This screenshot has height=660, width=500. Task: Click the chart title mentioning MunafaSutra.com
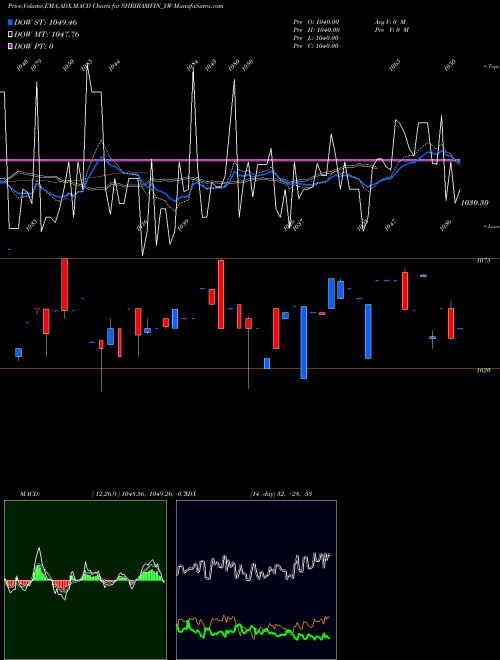coord(116,6)
